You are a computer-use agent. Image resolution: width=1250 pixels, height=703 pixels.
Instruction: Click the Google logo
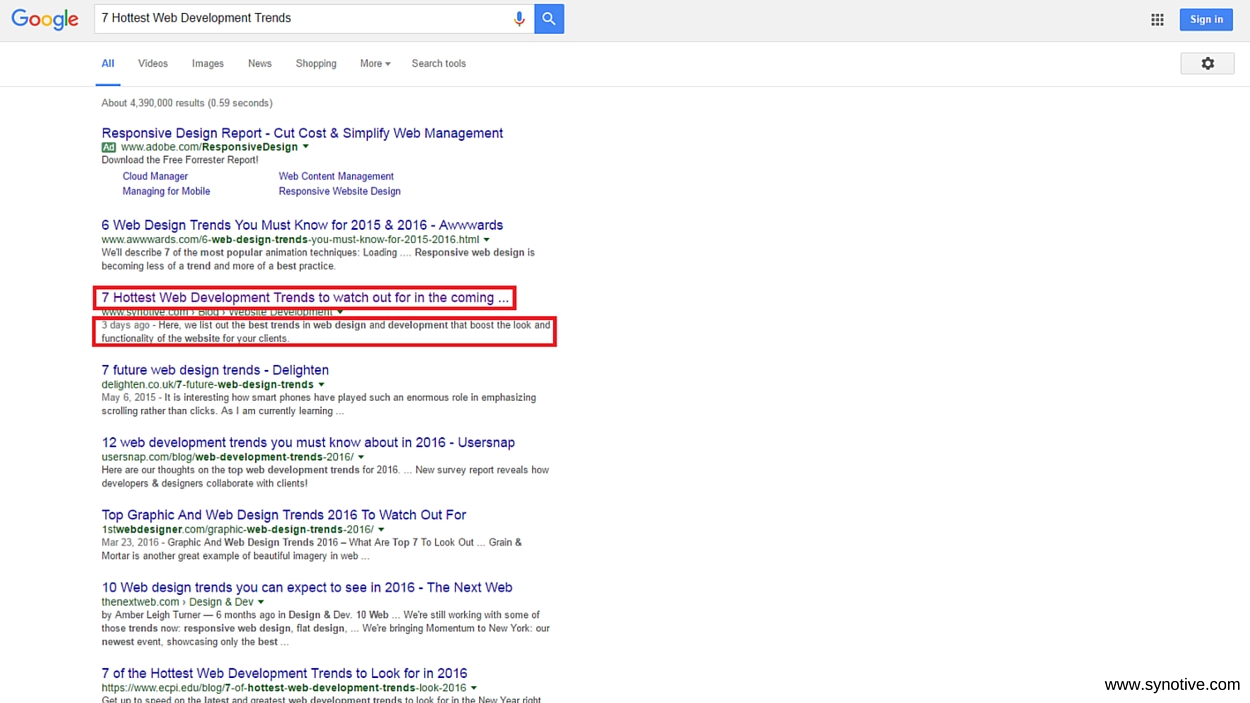[x=45, y=20]
